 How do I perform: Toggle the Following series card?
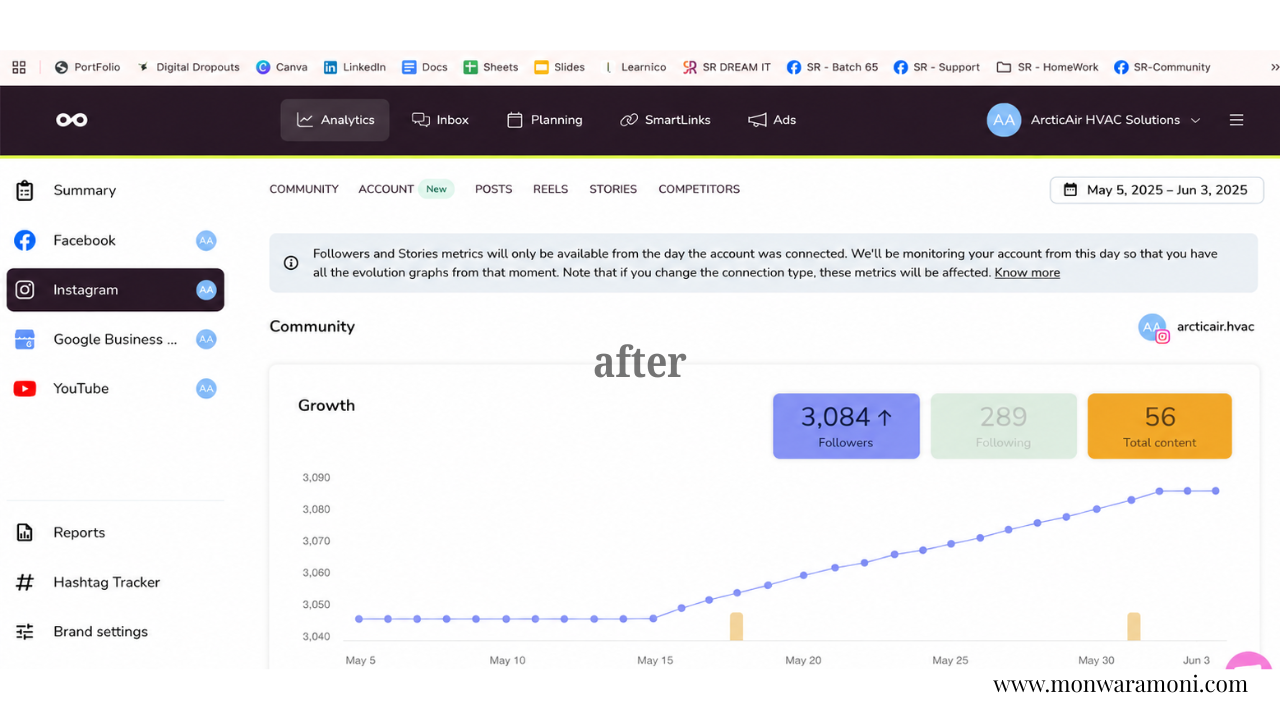pos(1004,426)
